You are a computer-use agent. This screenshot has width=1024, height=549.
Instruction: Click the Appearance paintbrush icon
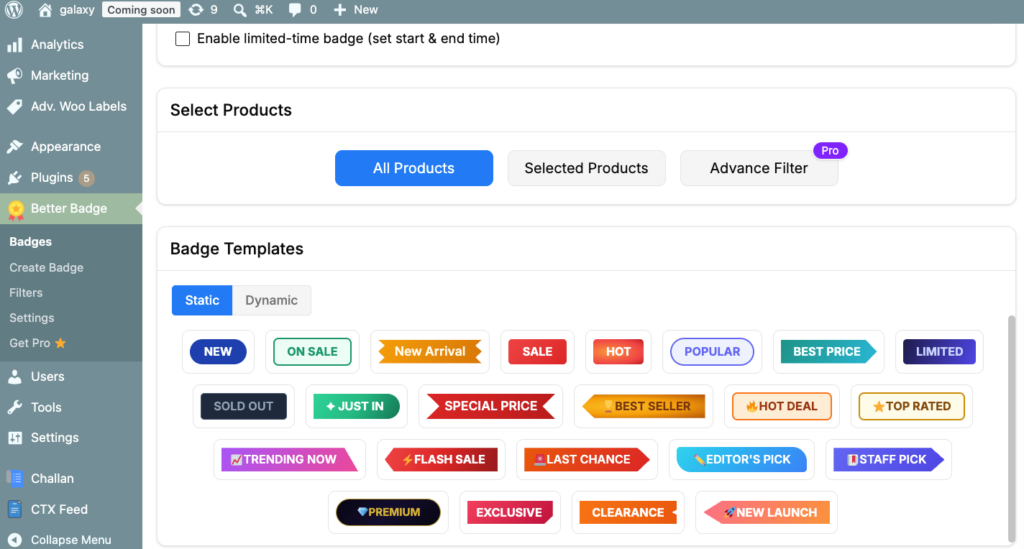click(15, 147)
